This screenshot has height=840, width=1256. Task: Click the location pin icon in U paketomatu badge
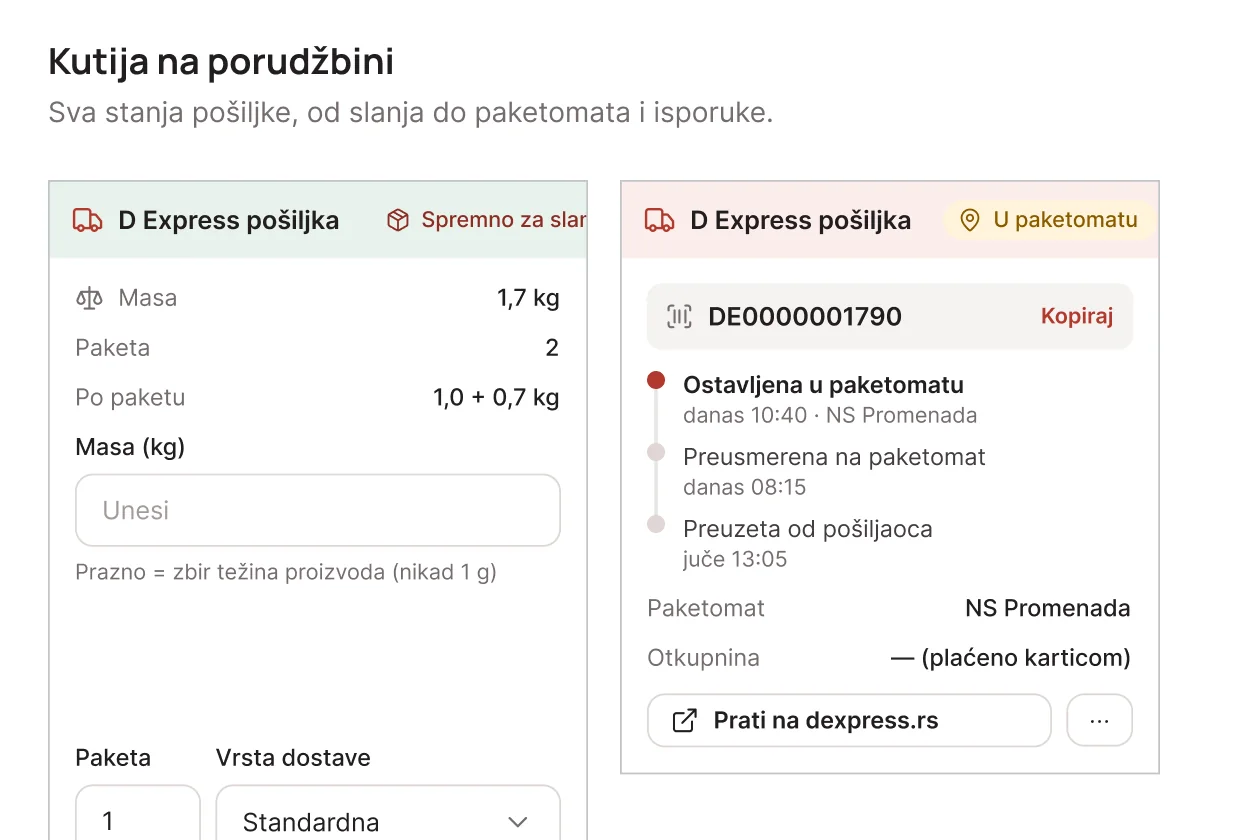969,220
